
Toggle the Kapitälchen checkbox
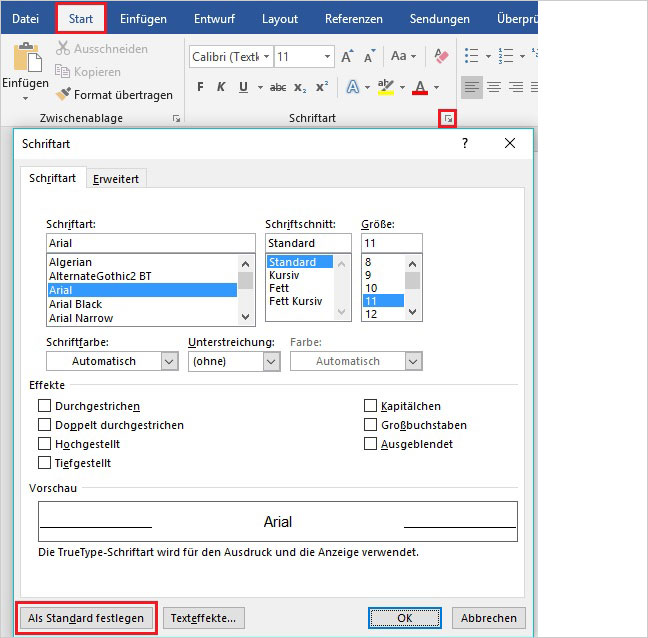click(x=370, y=406)
